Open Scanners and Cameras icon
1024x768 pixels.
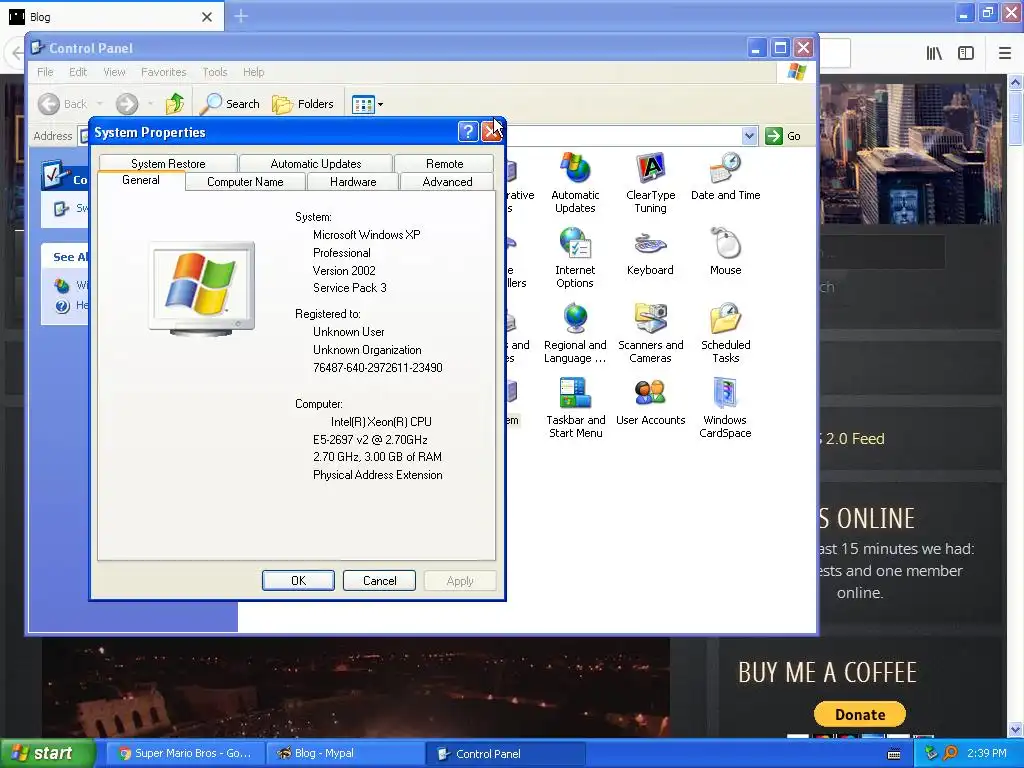[x=650, y=333]
